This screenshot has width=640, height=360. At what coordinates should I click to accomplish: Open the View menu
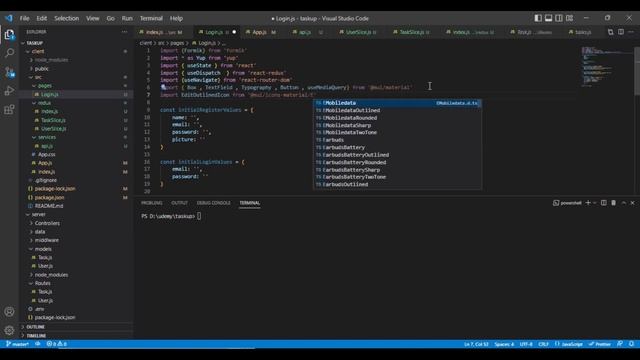coord(93,18)
